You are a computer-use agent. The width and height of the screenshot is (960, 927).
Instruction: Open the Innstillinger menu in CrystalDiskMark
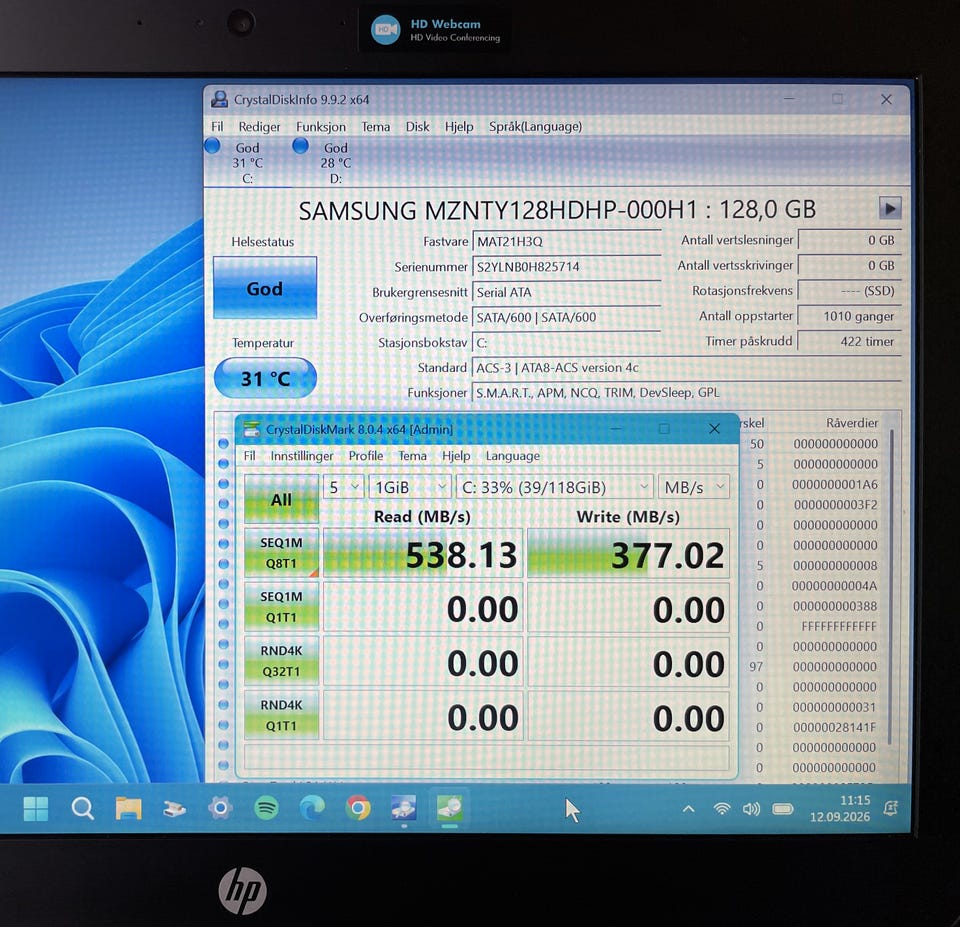302,456
